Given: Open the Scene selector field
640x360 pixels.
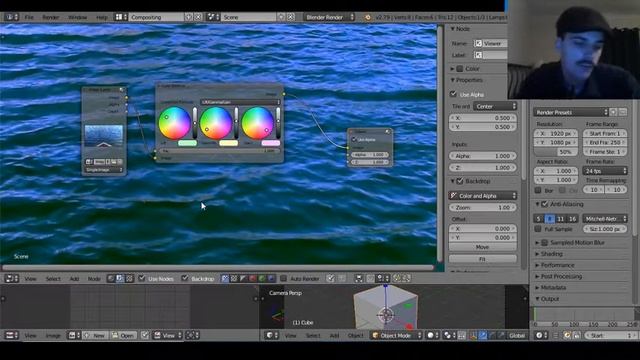Looking at the screenshot, I should coord(248,17).
